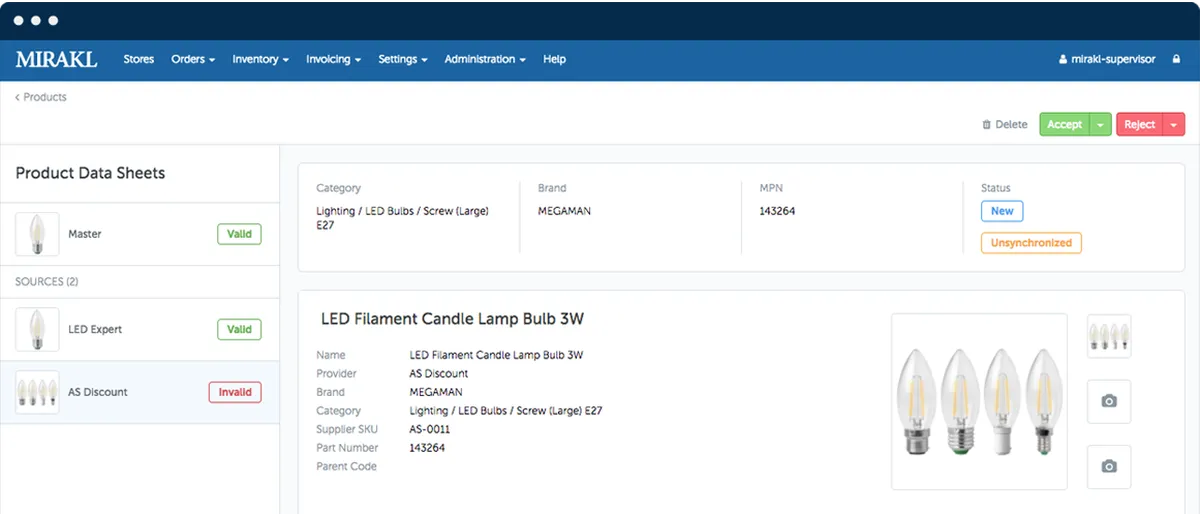This screenshot has width=1200, height=514.
Task: Click the Supplier SKU value AS-0011
Action: (x=430, y=429)
